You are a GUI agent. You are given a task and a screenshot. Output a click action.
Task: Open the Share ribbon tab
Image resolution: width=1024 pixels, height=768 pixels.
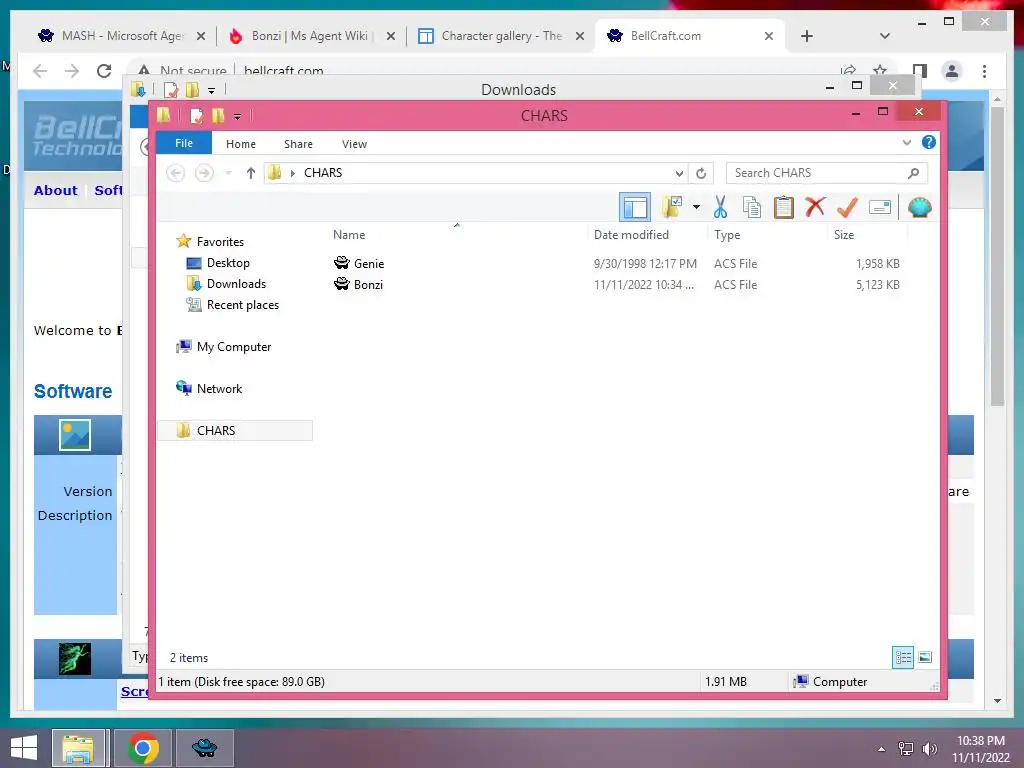(x=298, y=144)
